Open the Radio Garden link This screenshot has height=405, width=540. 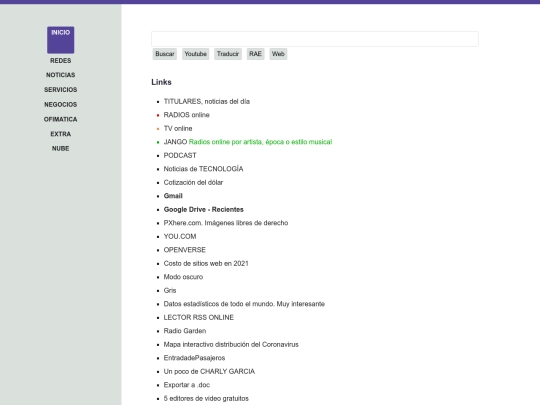pyautogui.click(x=185, y=331)
